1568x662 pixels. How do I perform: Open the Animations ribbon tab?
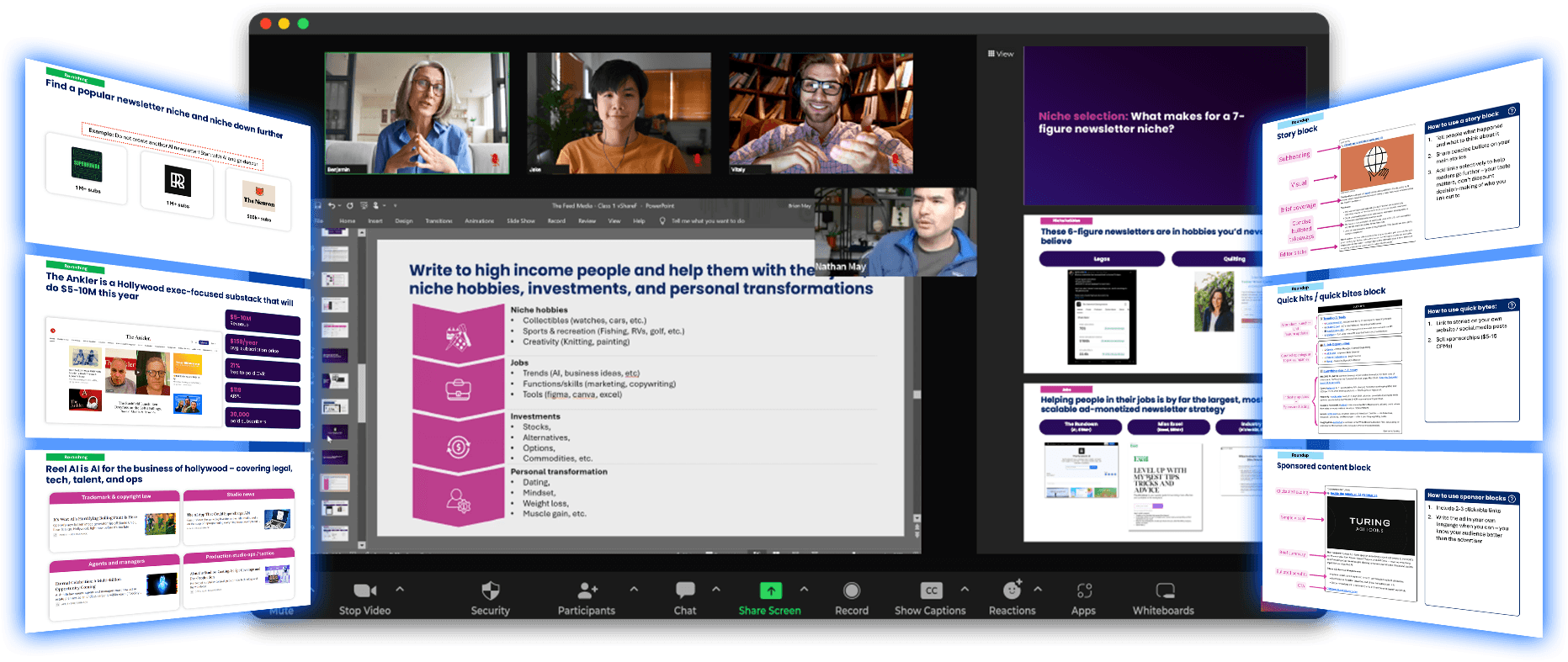[480, 221]
